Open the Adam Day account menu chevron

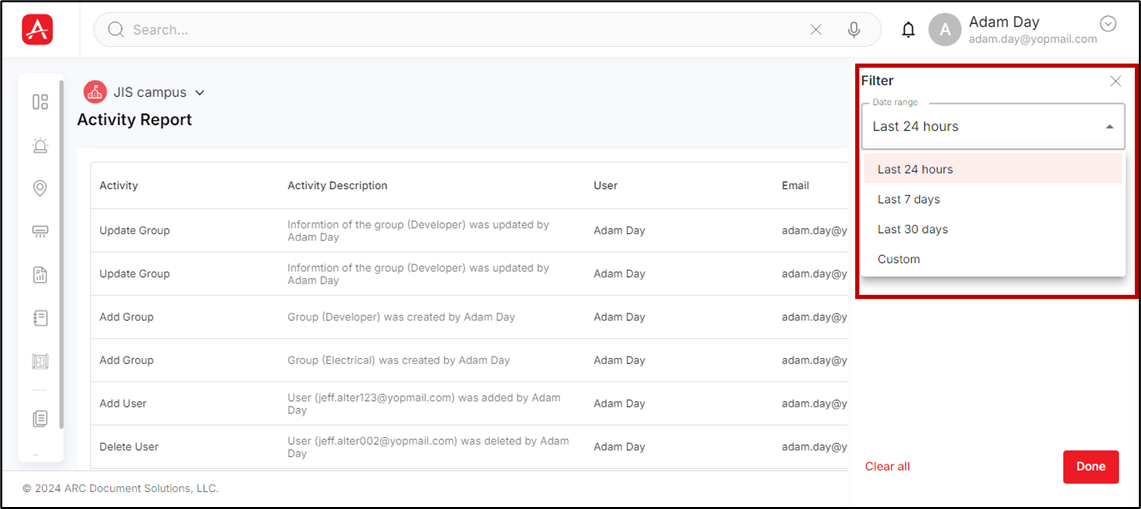pos(1107,24)
